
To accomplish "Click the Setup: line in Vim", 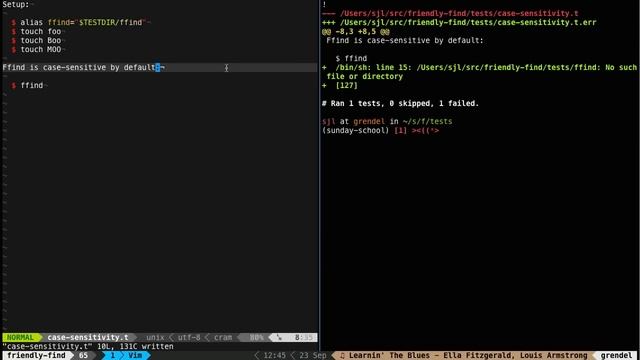I will coord(16,4).
